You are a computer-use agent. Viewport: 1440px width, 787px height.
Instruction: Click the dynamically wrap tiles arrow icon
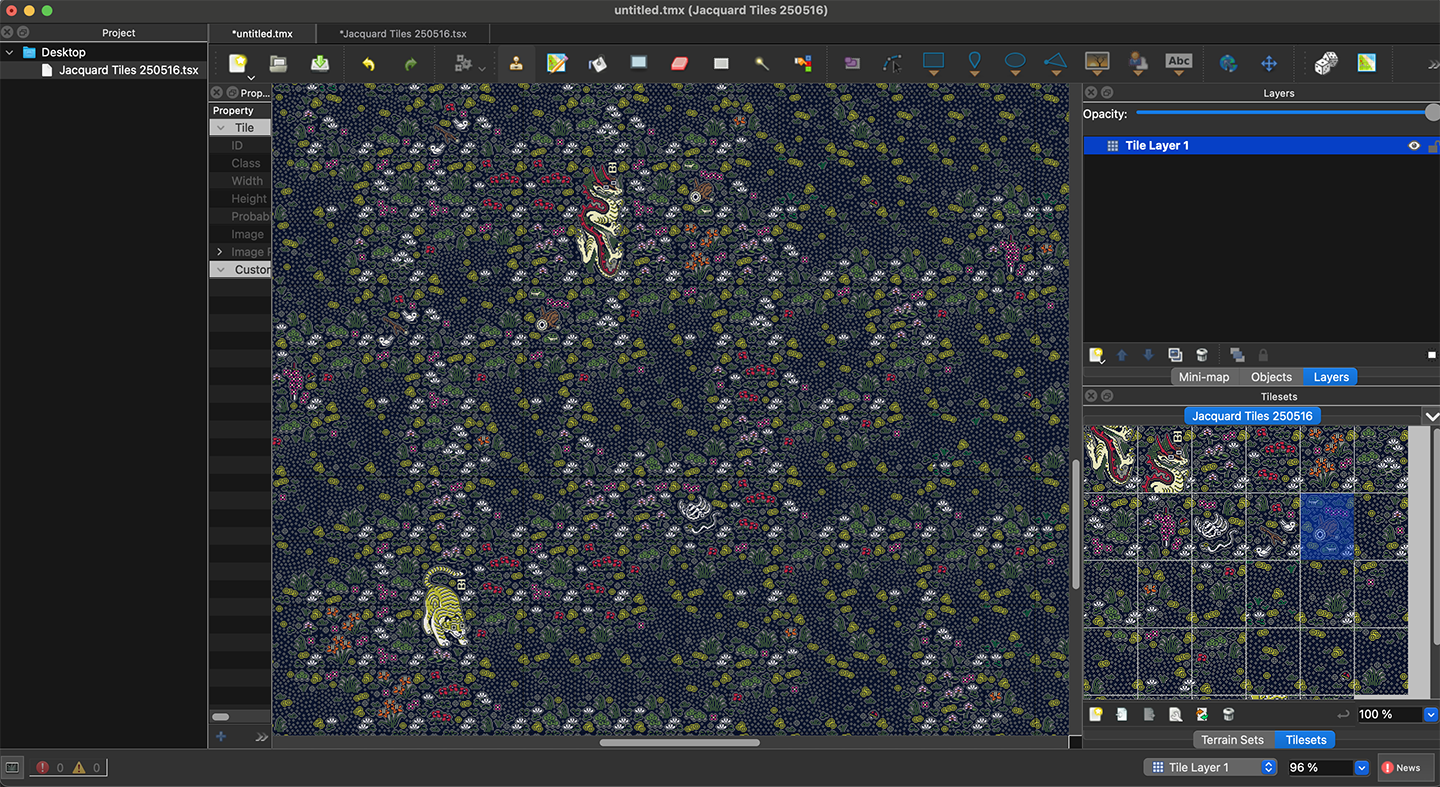(1344, 715)
